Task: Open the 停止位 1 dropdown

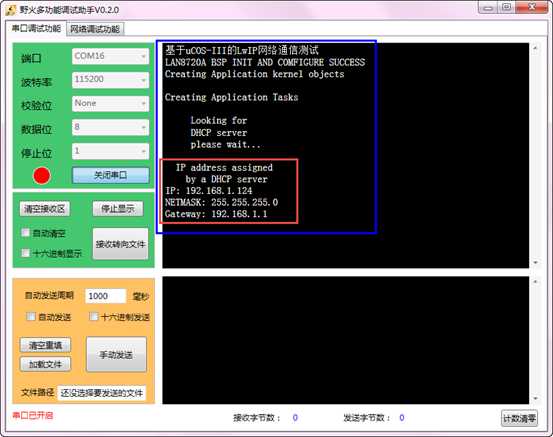Action: tap(110, 151)
